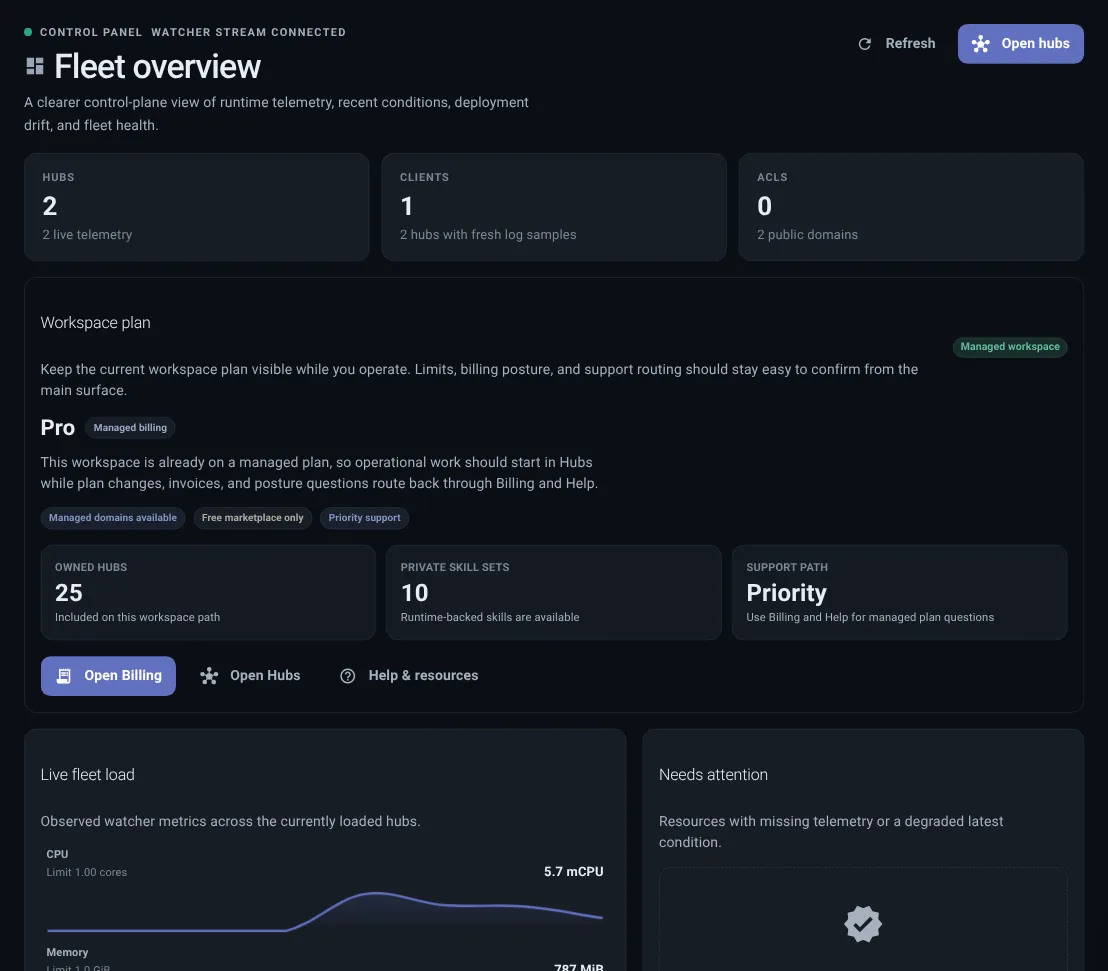1108x971 pixels.
Task: Open help via the question mark circle icon
Action: [347, 675]
